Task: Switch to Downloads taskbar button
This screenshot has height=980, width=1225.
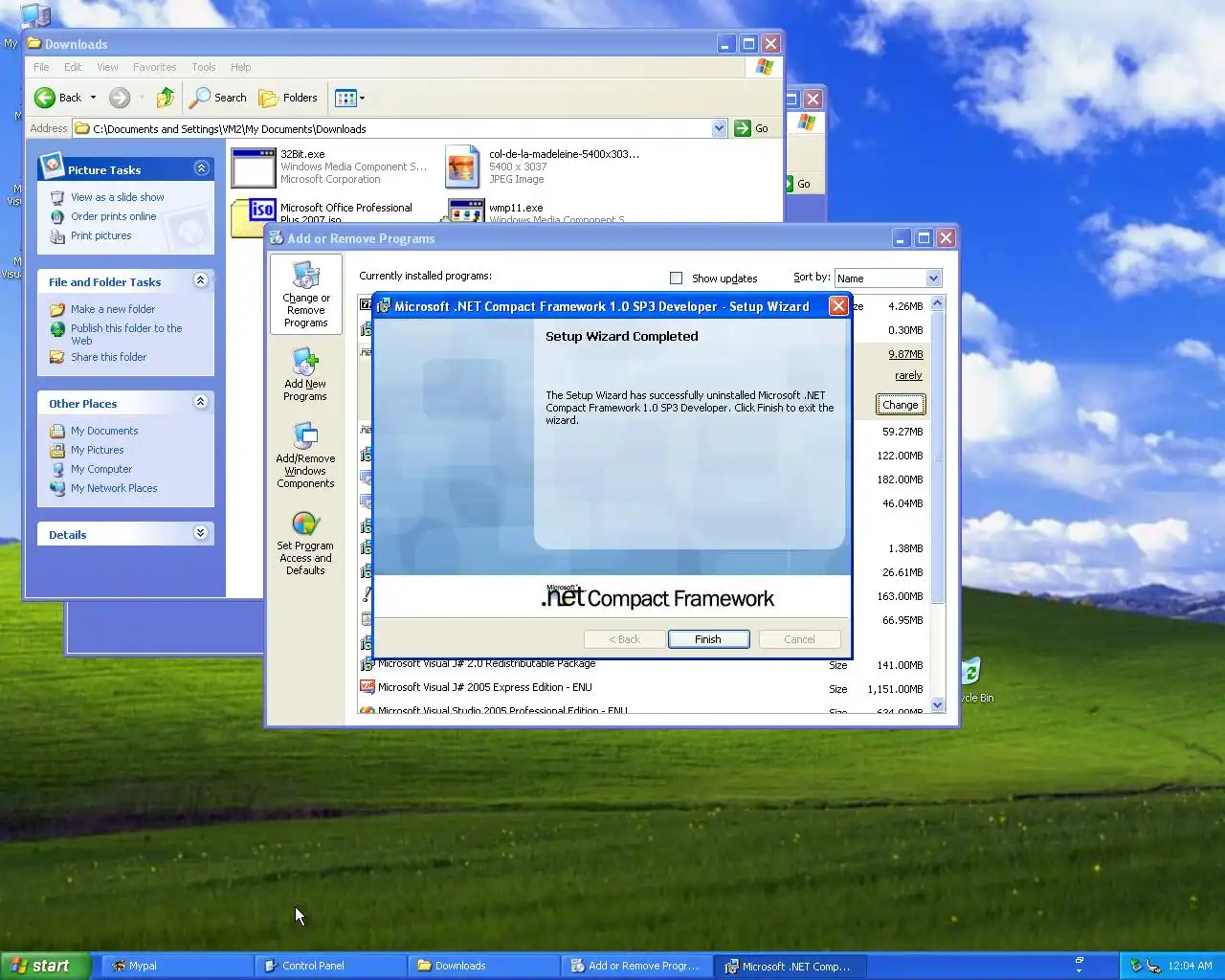Action: click(482, 966)
